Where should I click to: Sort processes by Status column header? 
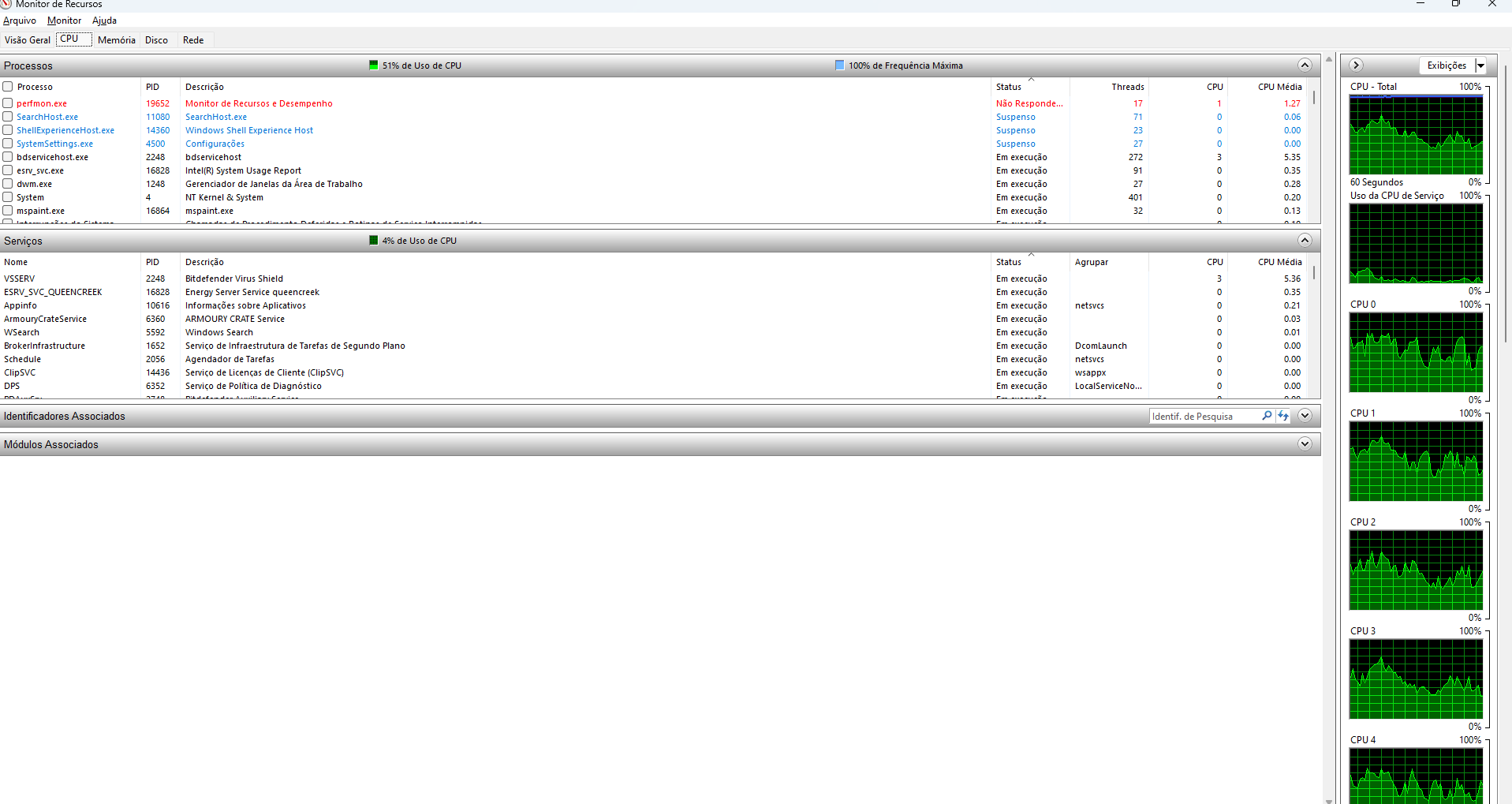pyautogui.click(x=1030, y=87)
